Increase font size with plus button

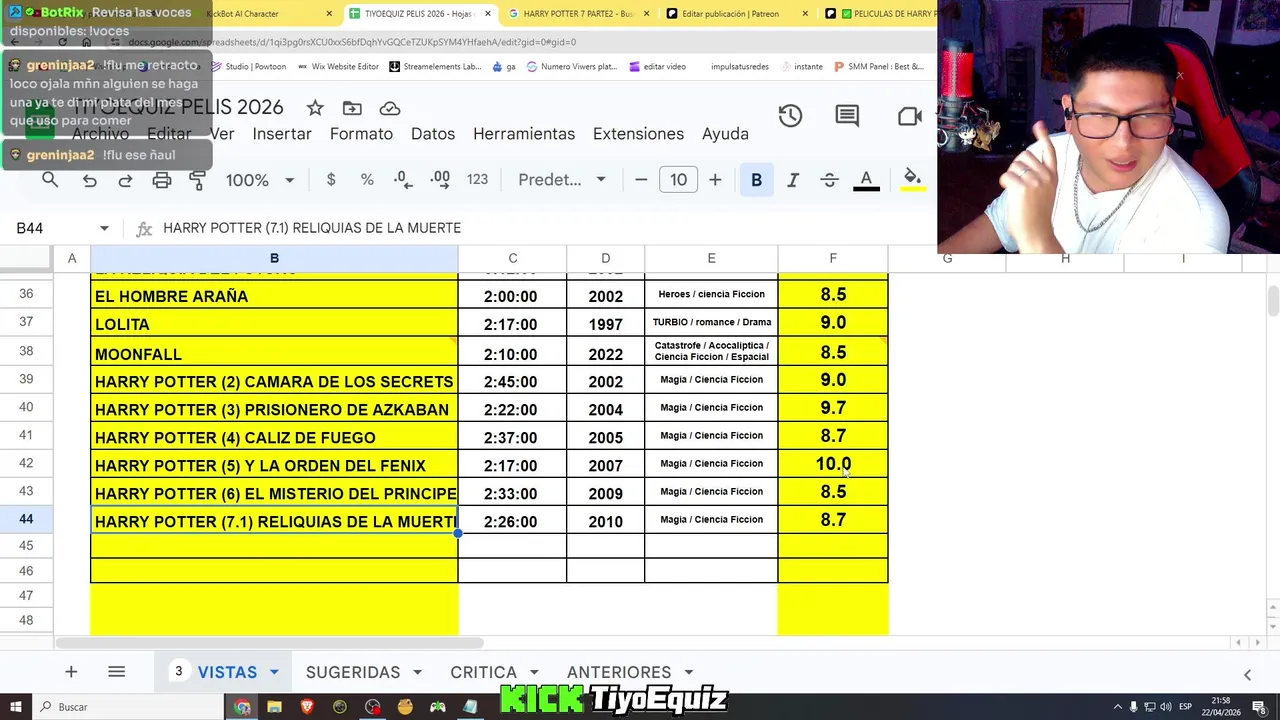click(715, 180)
